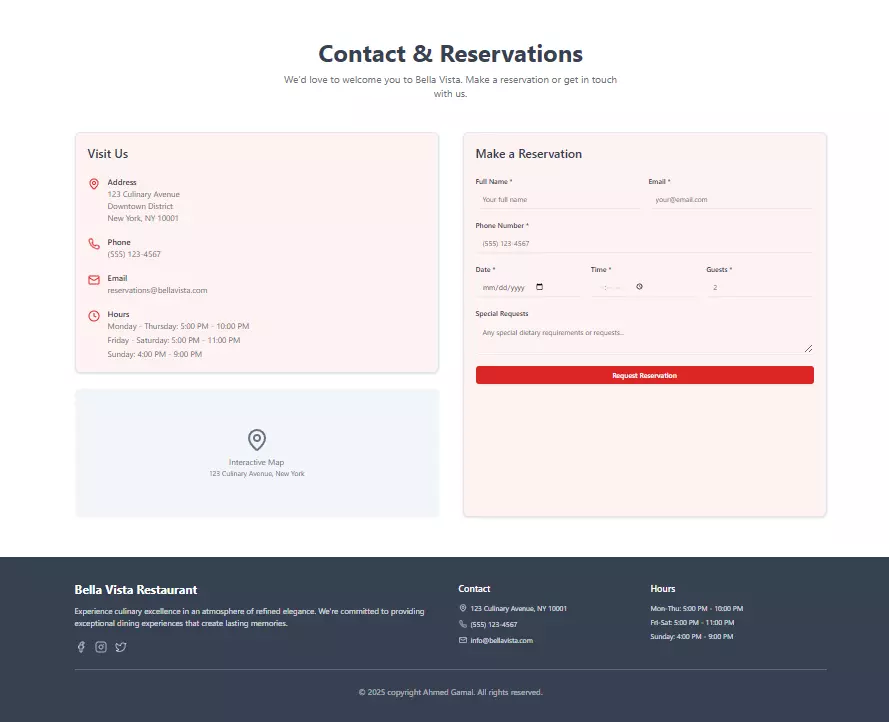This screenshot has height=722, width=889.
Task: Open the Twitter page from footer icon
Action: pyautogui.click(x=121, y=647)
